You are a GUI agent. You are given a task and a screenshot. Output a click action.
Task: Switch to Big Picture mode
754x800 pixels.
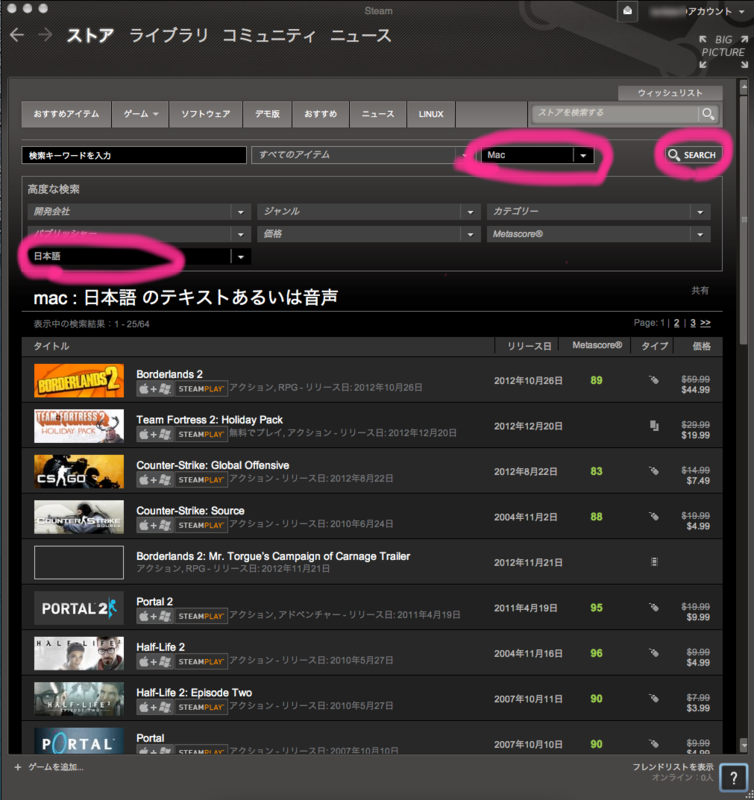click(723, 51)
